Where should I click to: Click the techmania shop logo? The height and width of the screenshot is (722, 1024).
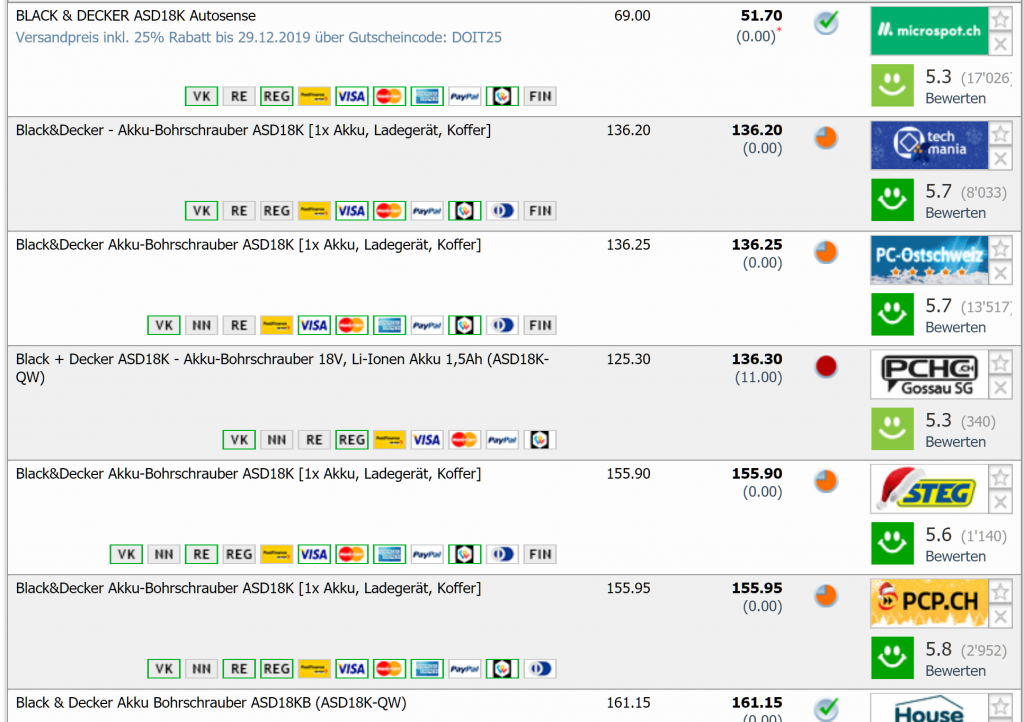929,145
